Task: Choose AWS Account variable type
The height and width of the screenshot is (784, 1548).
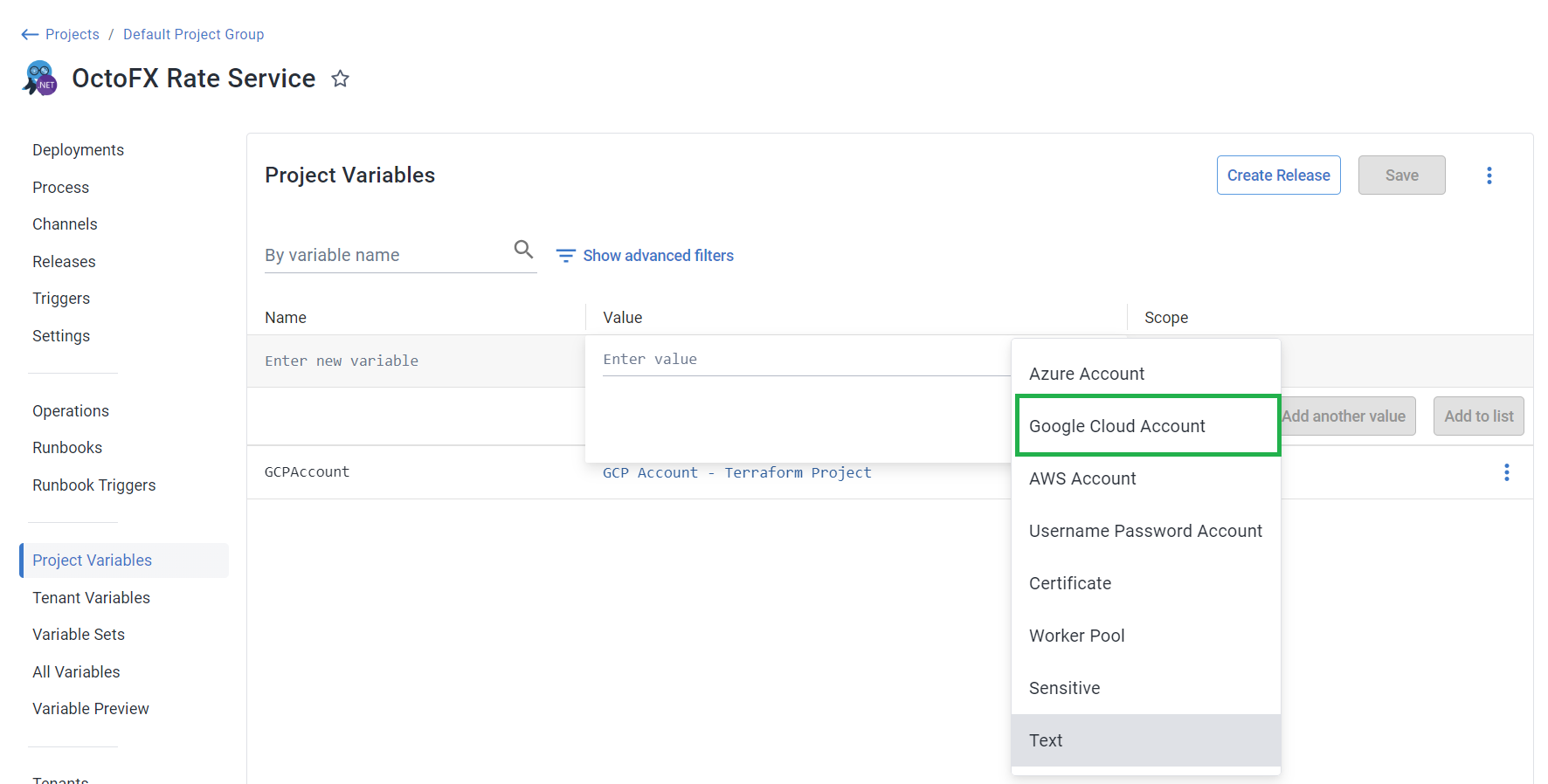Action: coord(1145,478)
